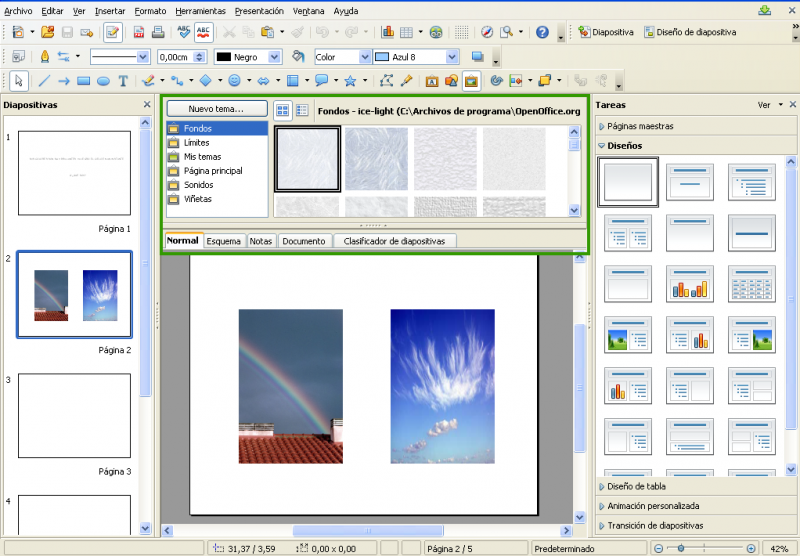Insert a table icon in toolbar
This screenshot has width=800, height=556.
406,32
